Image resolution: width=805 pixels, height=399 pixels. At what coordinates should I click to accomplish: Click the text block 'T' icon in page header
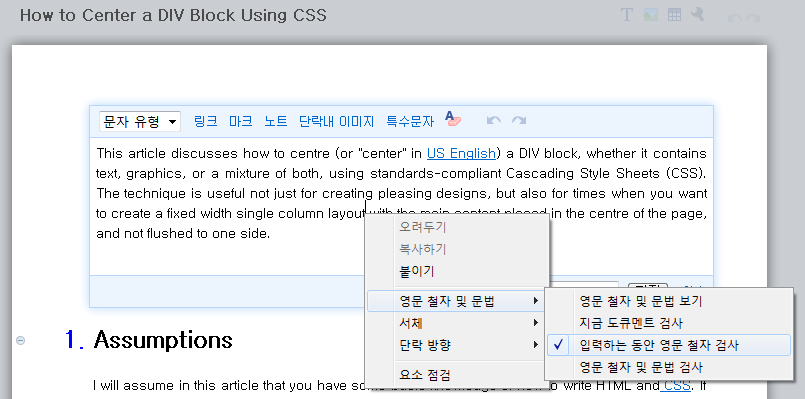[x=626, y=15]
